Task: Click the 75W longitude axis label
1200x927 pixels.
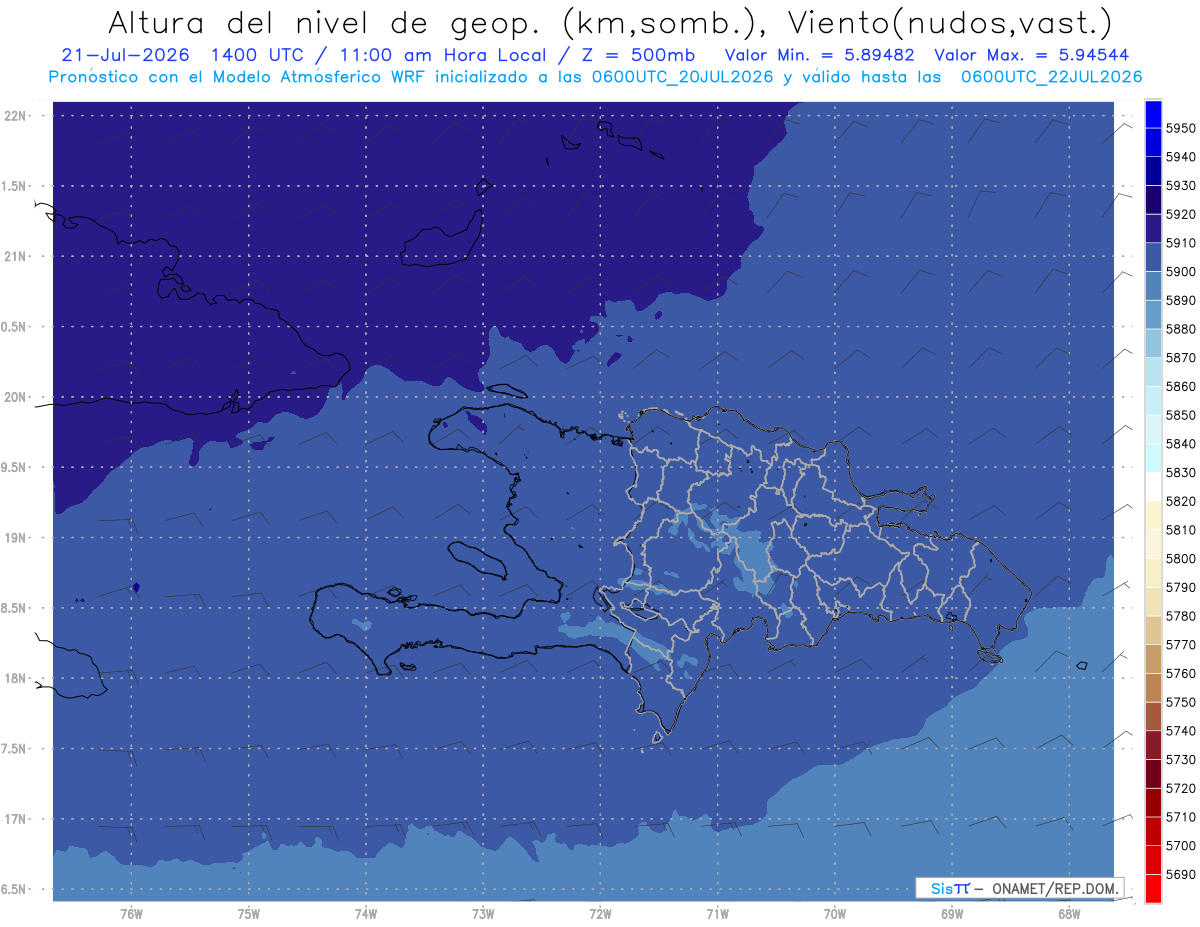Action: point(249,913)
